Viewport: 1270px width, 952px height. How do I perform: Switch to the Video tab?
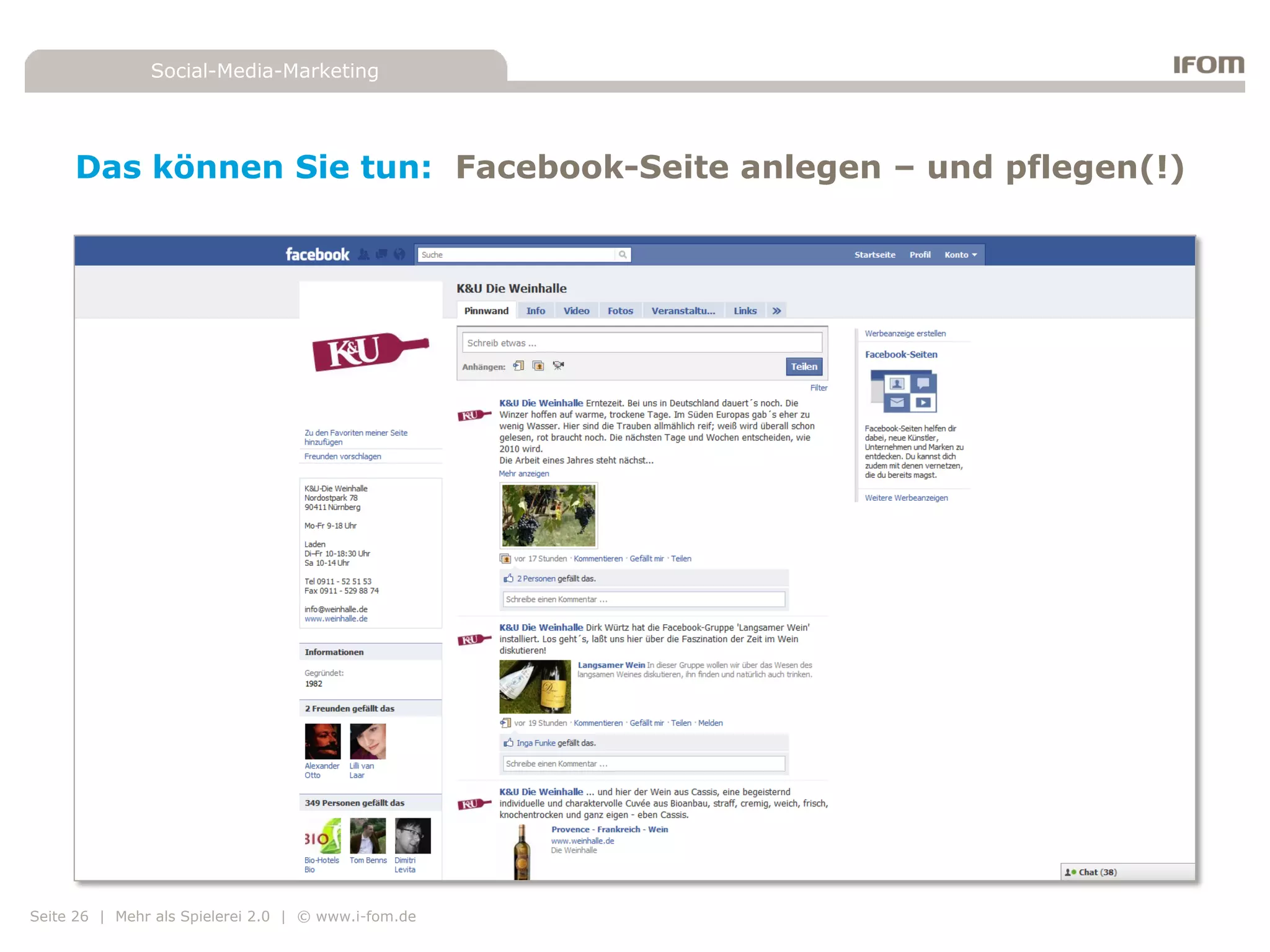[576, 311]
